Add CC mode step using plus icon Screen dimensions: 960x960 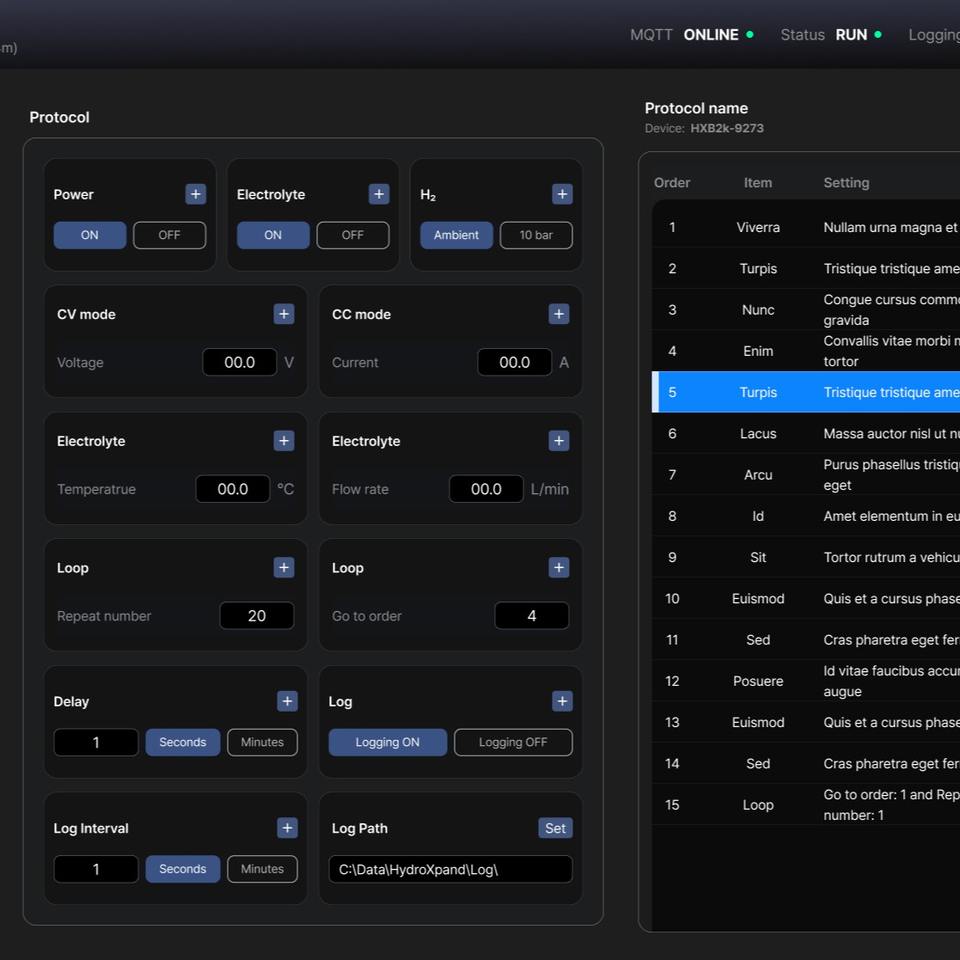(559, 314)
